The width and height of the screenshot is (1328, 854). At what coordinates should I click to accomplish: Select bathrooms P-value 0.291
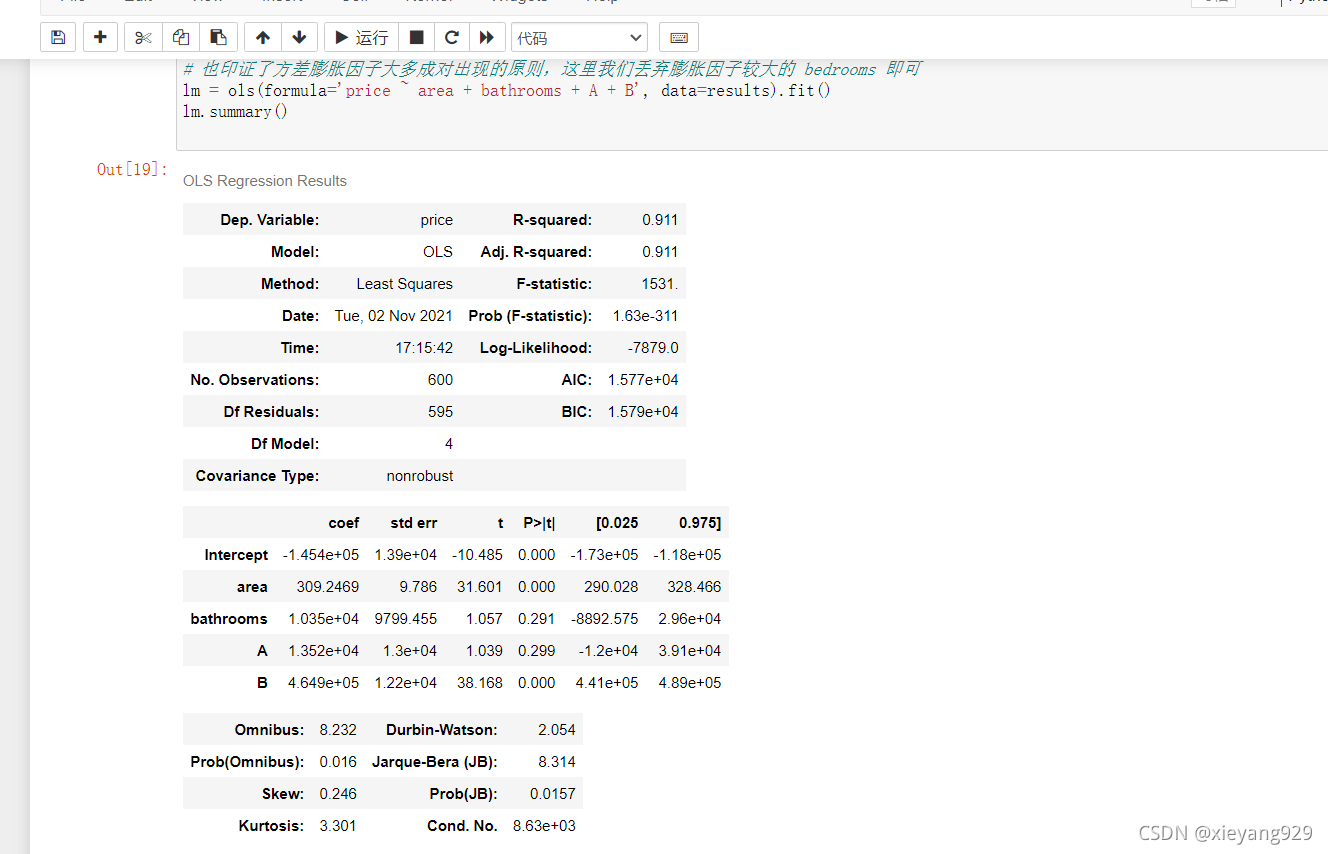click(x=536, y=619)
